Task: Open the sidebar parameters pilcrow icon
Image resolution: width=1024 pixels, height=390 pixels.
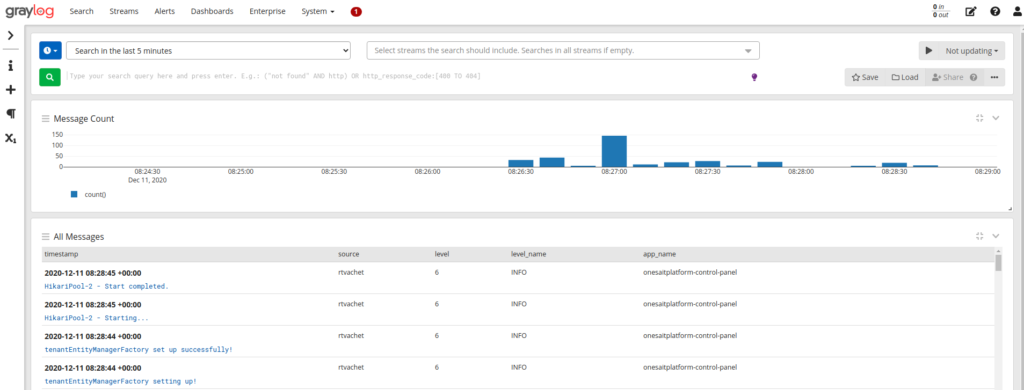Action: pyautogui.click(x=10, y=114)
